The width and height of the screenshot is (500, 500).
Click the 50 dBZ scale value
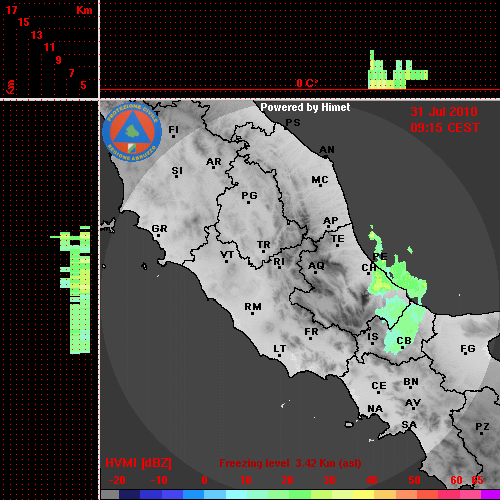[x=414, y=480]
